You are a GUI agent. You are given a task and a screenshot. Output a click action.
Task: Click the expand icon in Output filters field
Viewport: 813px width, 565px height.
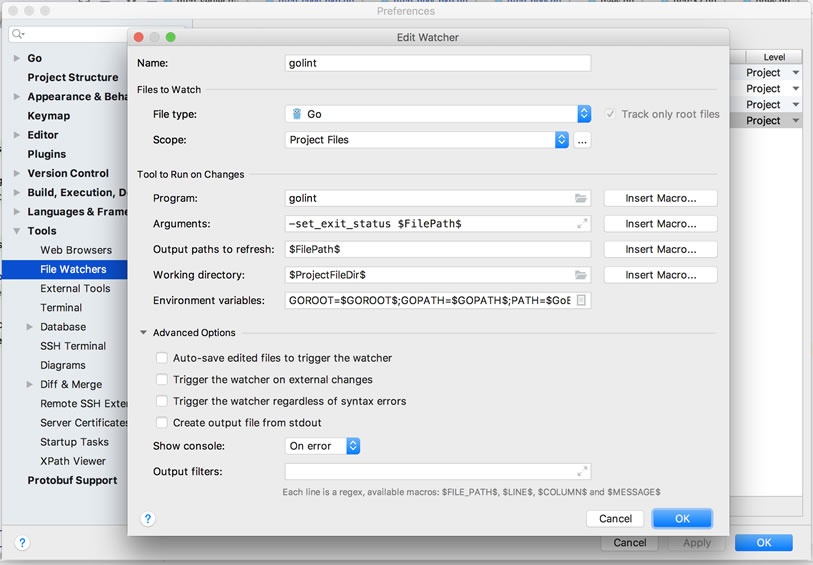[582, 471]
